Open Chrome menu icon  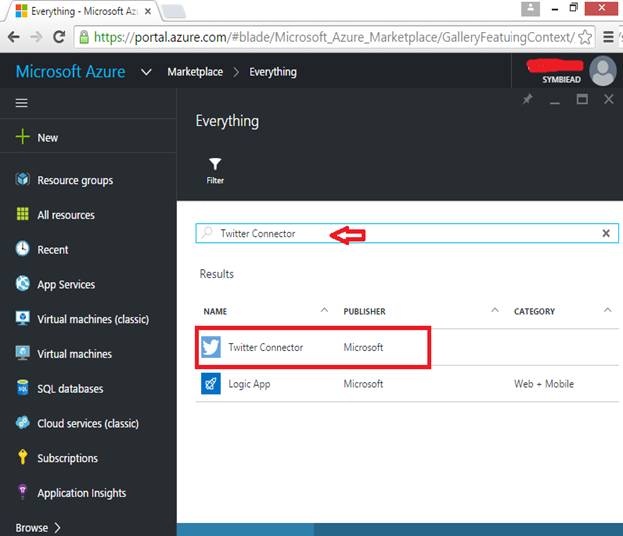pos(608,37)
